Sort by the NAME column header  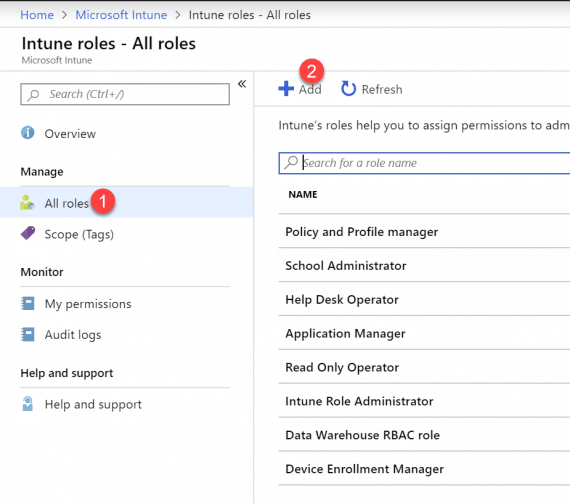303,195
